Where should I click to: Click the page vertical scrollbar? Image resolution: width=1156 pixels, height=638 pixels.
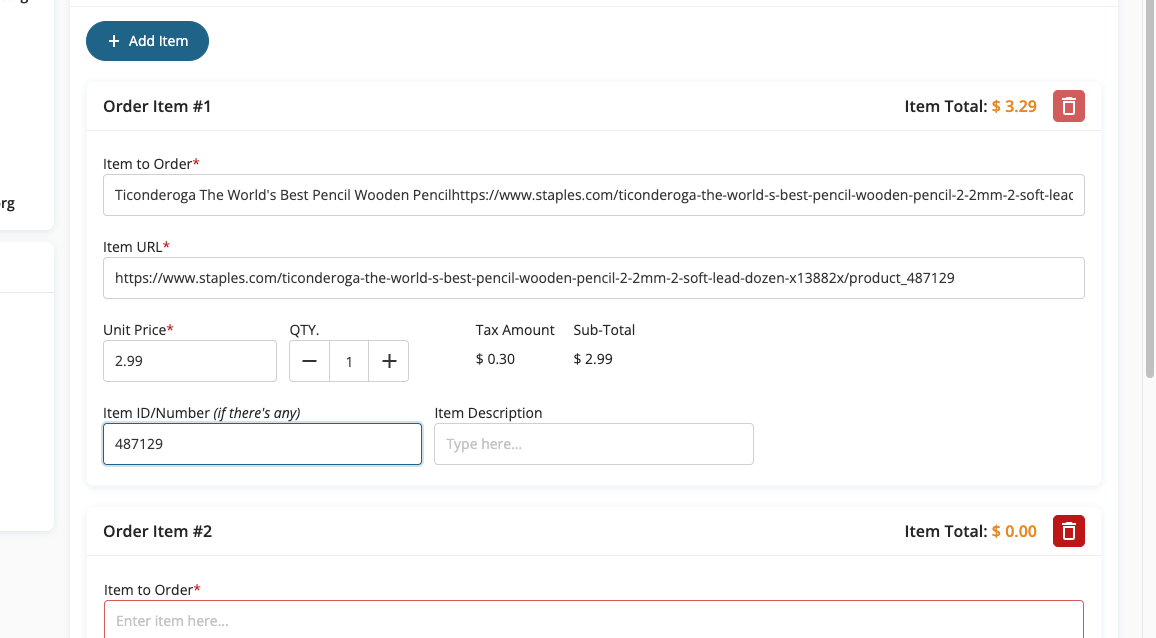[1149, 189]
